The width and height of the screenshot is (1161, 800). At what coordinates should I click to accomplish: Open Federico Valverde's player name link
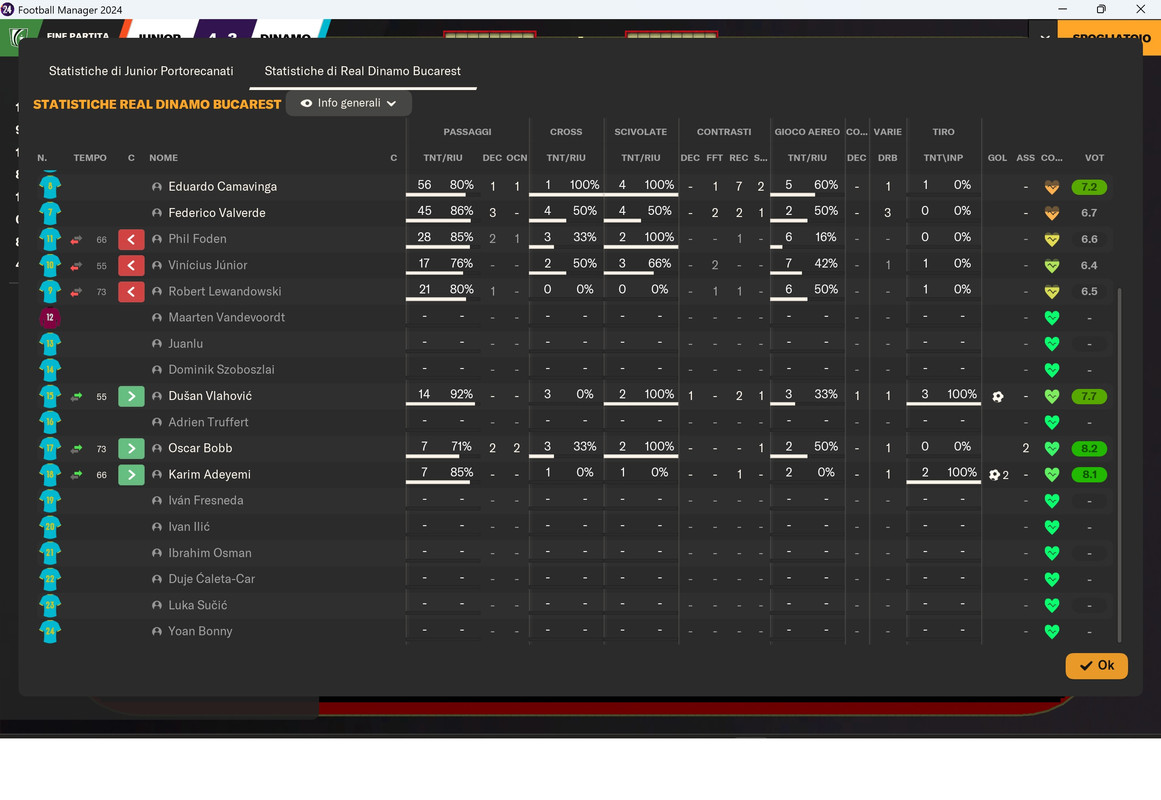[x=217, y=213]
